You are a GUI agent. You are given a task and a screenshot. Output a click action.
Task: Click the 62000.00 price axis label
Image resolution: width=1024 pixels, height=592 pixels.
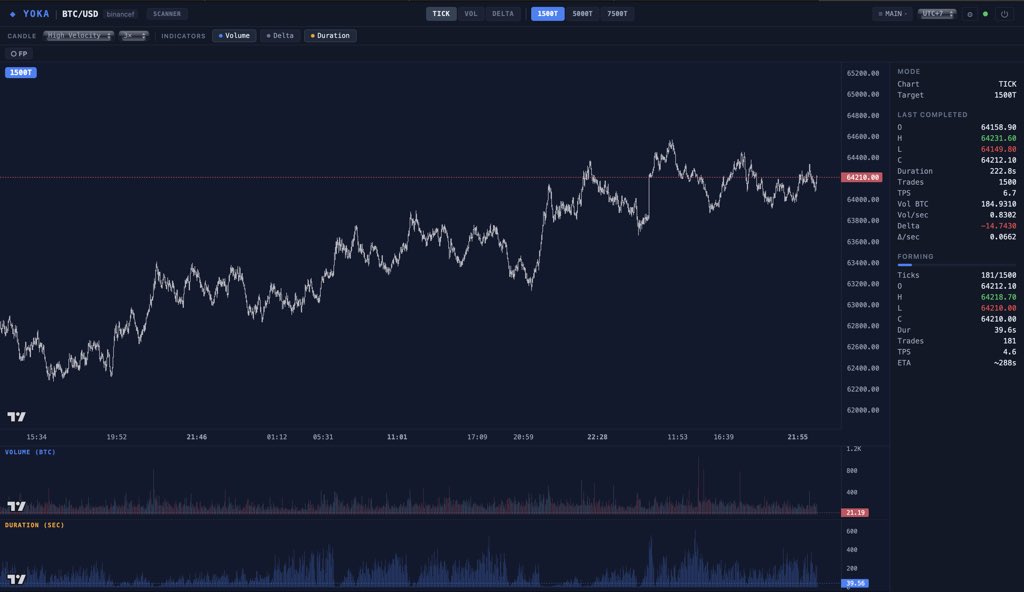[863, 410]
